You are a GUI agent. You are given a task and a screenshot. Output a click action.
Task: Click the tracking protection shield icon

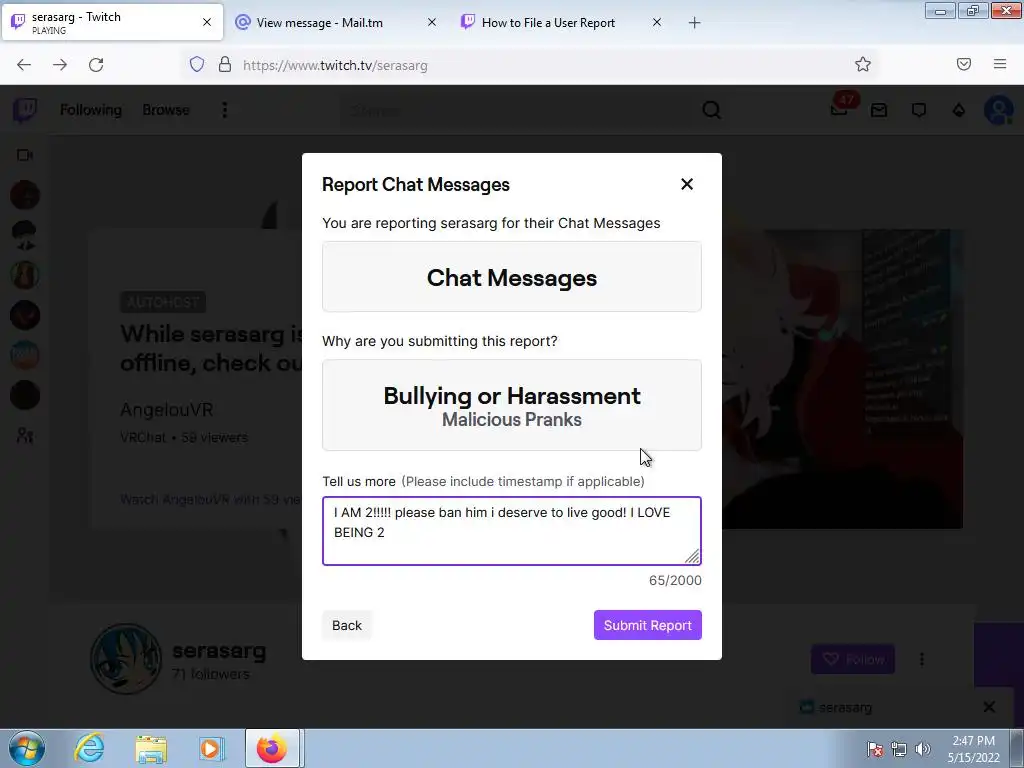pyautogui.click(x=197, y=64)
